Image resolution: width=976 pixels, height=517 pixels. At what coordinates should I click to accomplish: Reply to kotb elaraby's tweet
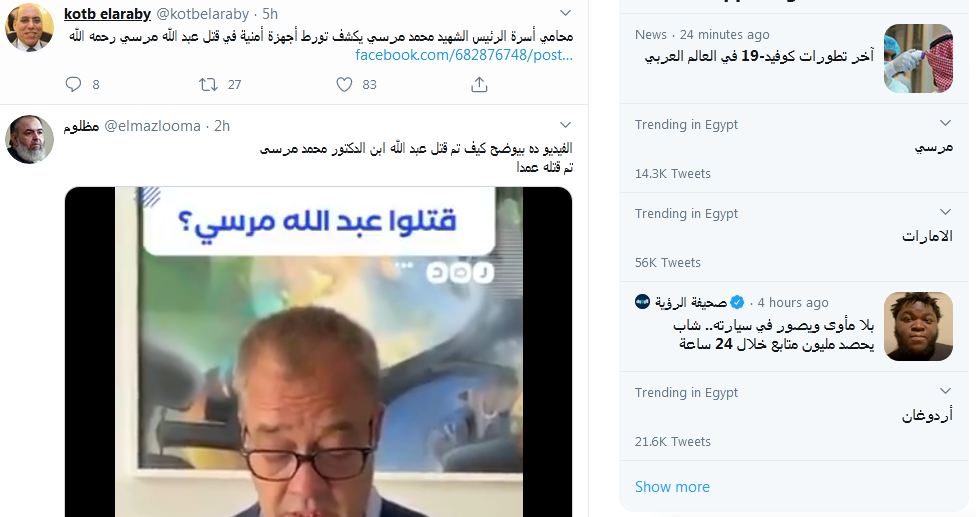pyautogui.click(x=73, y=84)
